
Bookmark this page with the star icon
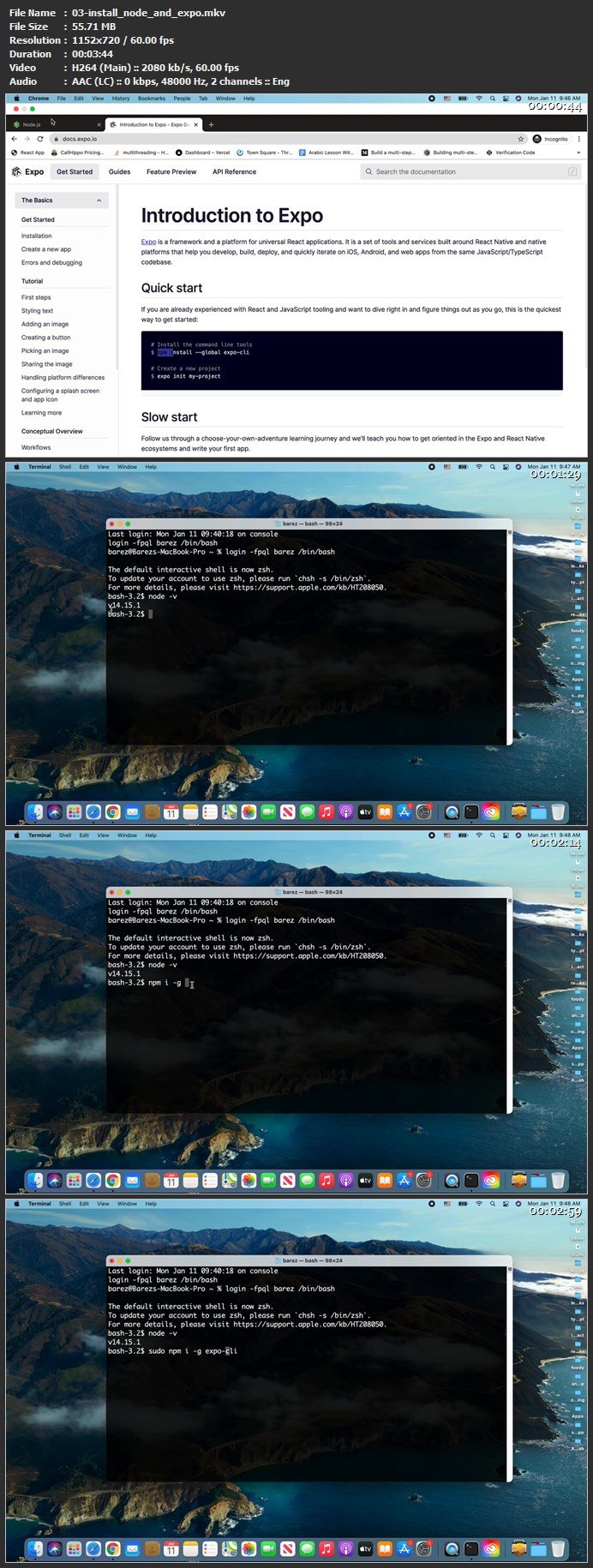(x=520, y=139)
